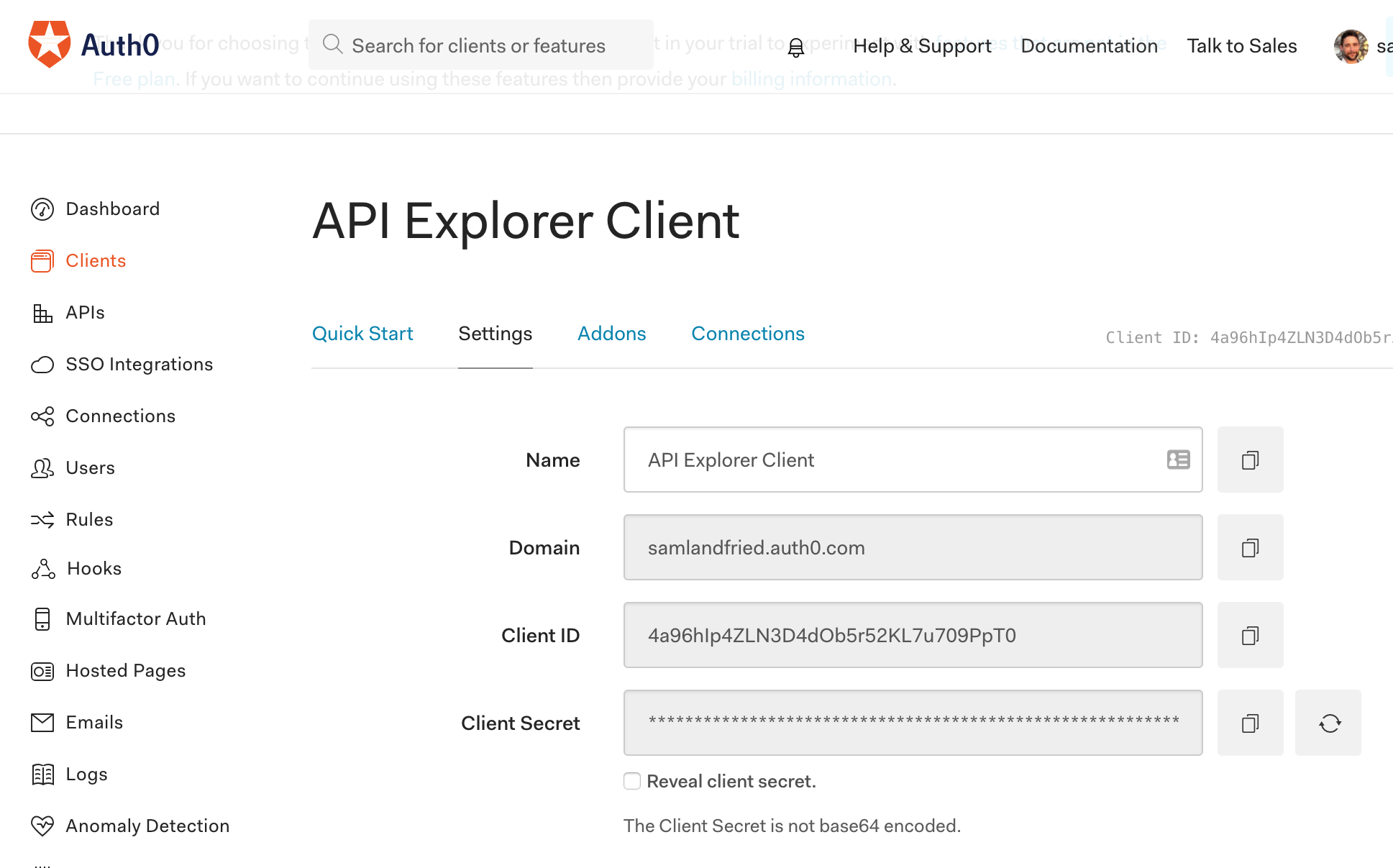Copy the Domain field value
The image size is (1393, 868).
(1250, 547)
